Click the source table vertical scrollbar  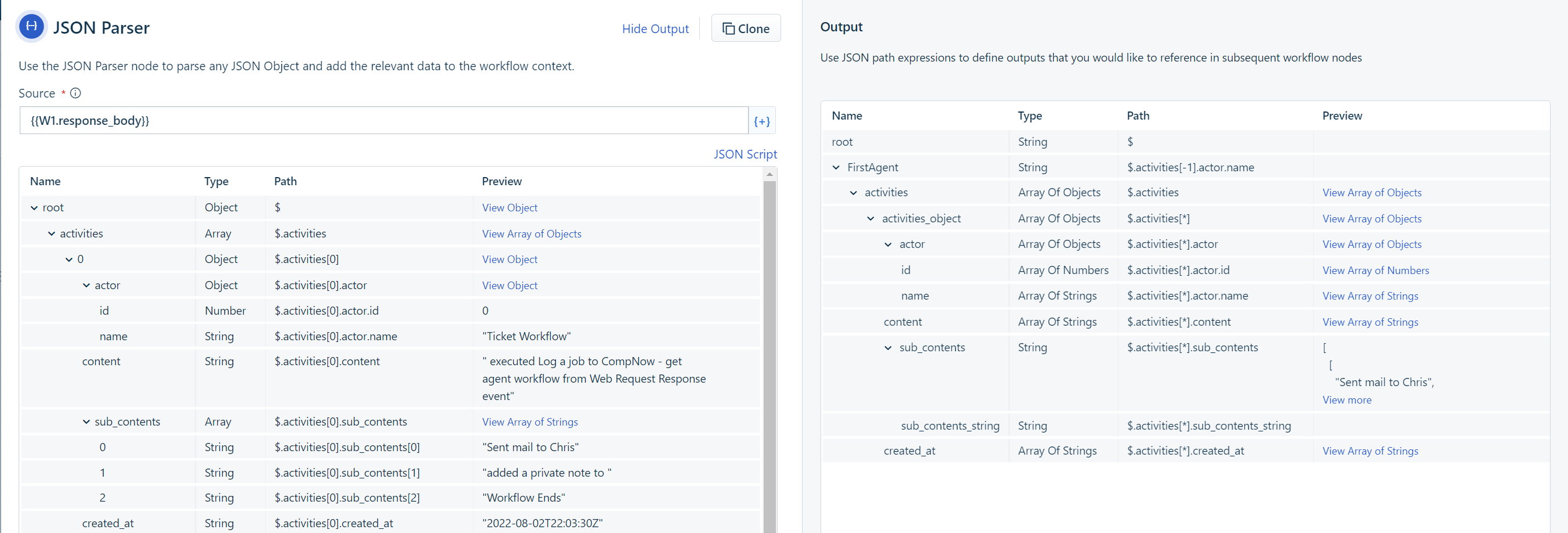[769, 356]
